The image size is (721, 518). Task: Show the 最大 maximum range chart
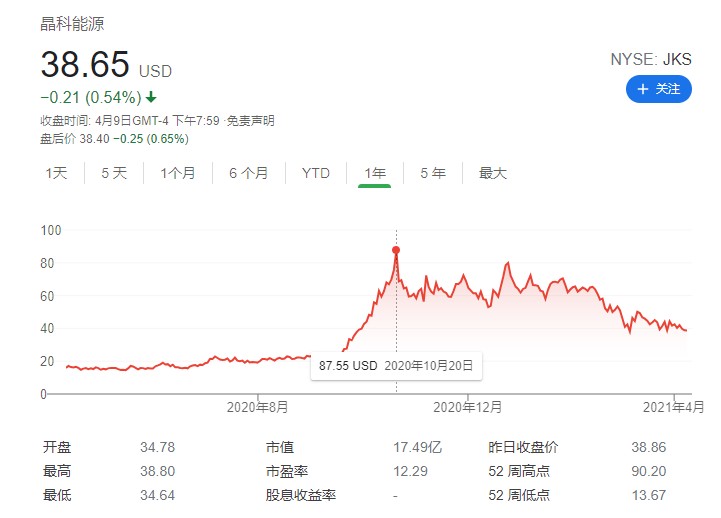[492, 173]
